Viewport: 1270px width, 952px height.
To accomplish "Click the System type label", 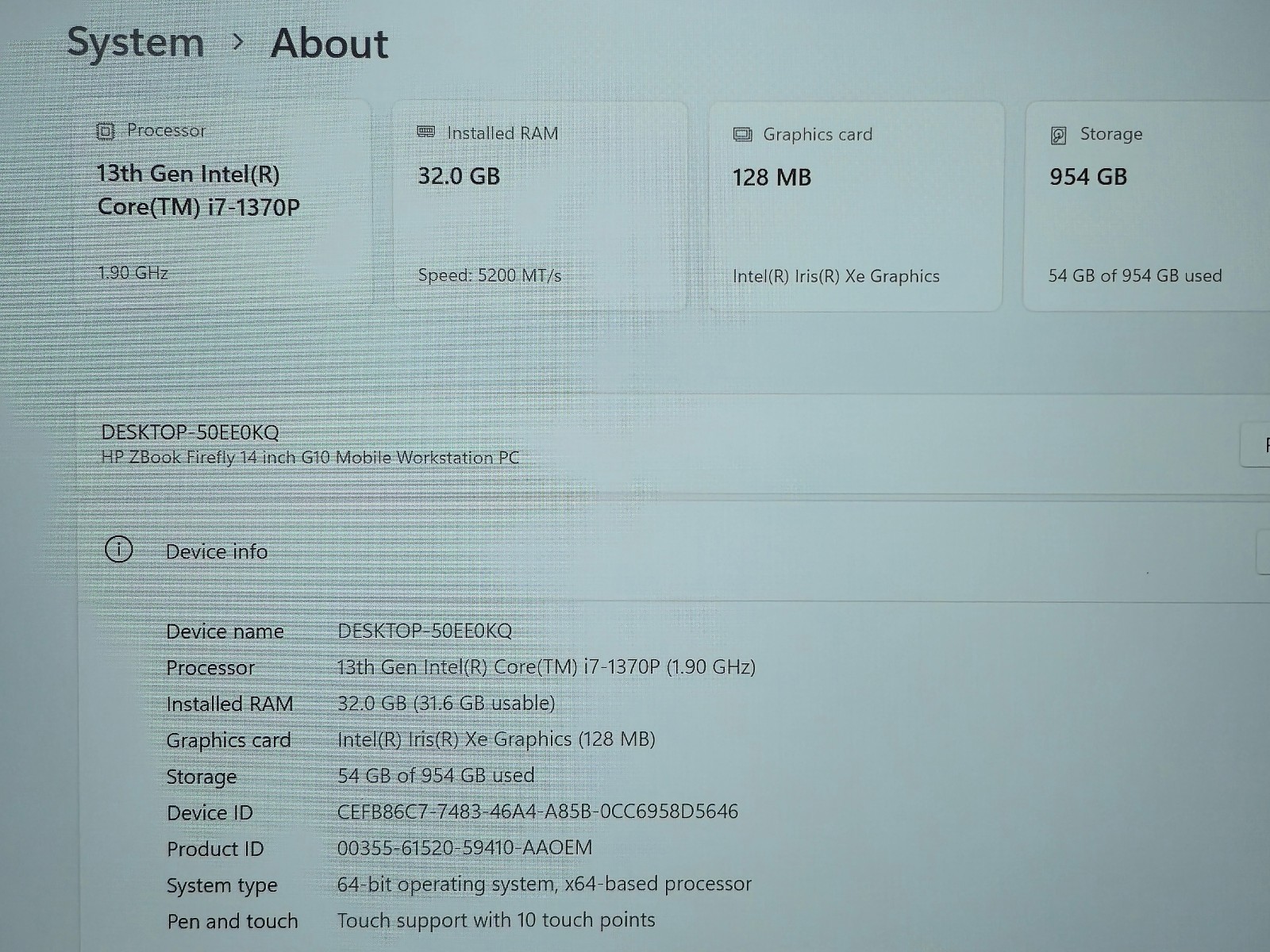I will point(222,885).
